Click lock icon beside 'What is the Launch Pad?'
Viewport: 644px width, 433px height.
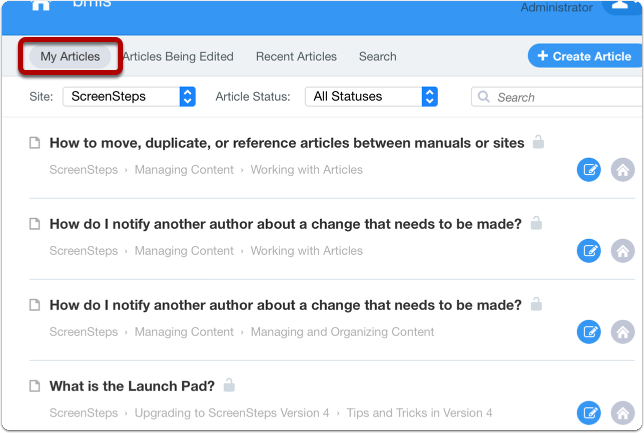229,385
